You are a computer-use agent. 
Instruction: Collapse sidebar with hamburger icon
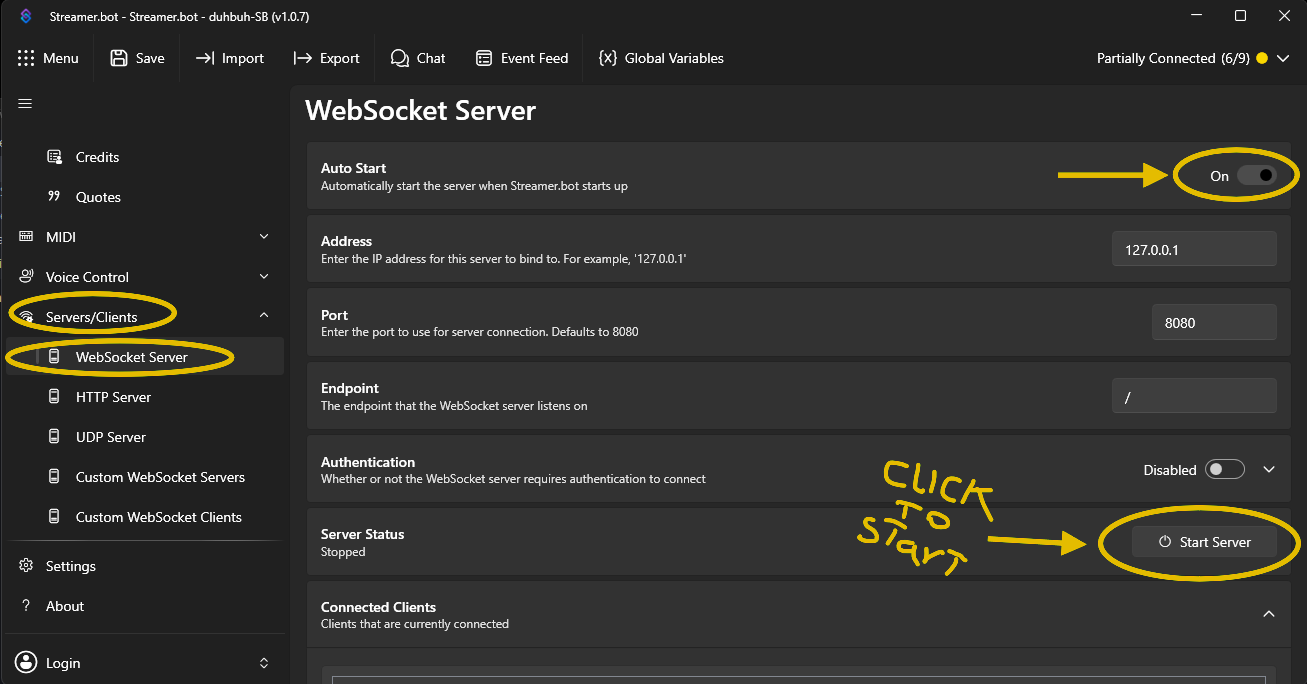(25, 104)
